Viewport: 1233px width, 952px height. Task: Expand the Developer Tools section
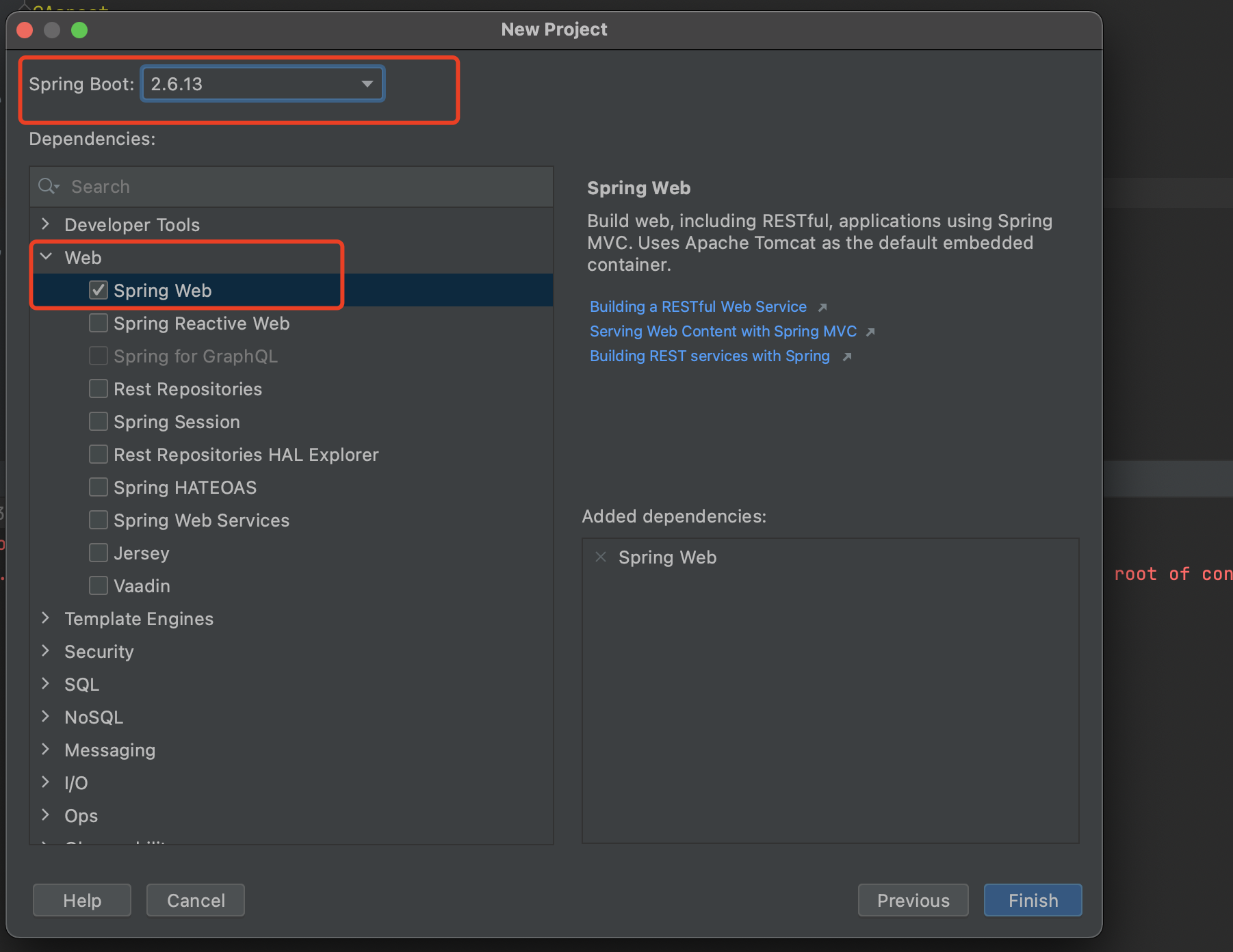(x=45, y=224)
